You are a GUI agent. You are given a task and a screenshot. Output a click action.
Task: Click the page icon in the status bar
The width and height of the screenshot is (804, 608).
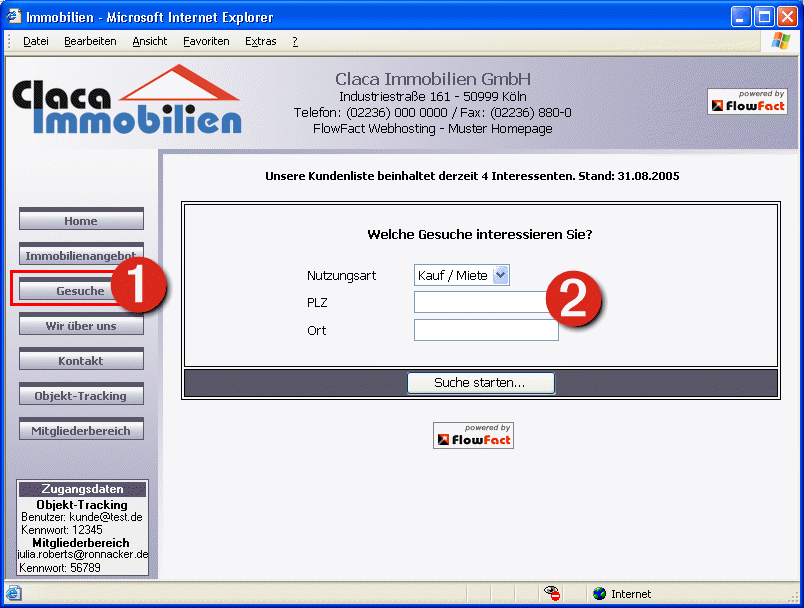(x=13, y=594)
